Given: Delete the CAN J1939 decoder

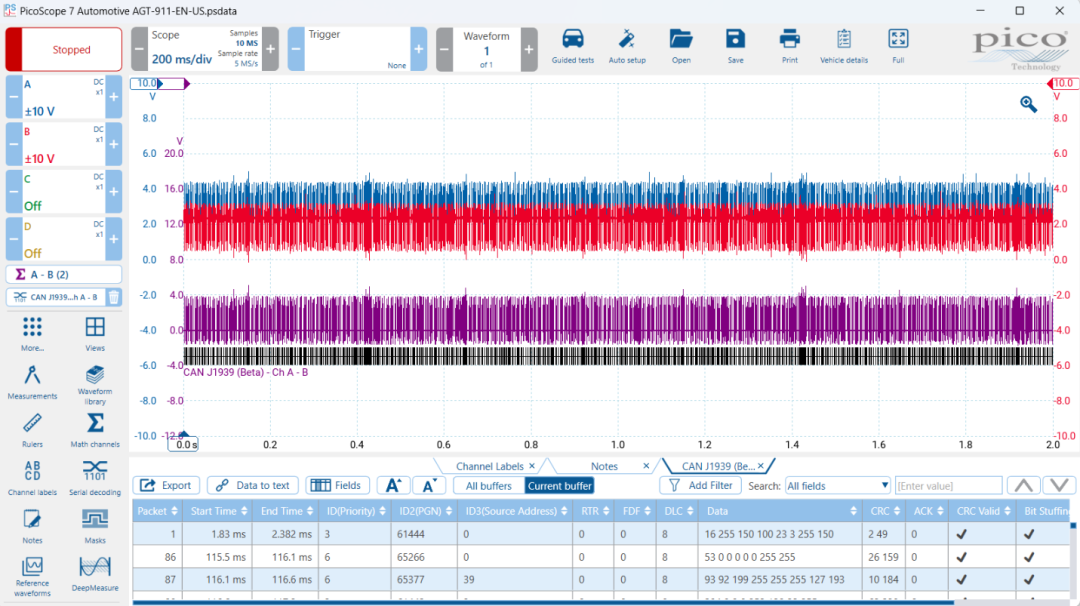Looking at the screenshot, I should click(114, 297).
